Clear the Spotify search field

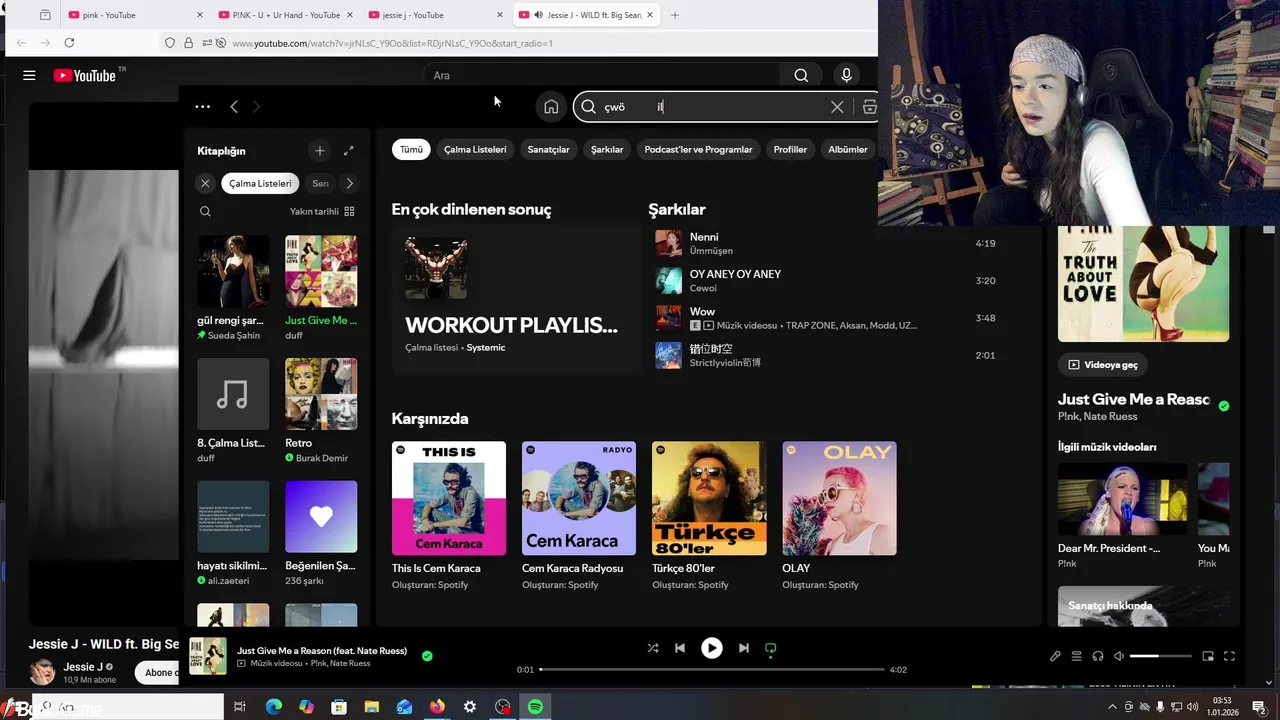click(x=837, y=107)
